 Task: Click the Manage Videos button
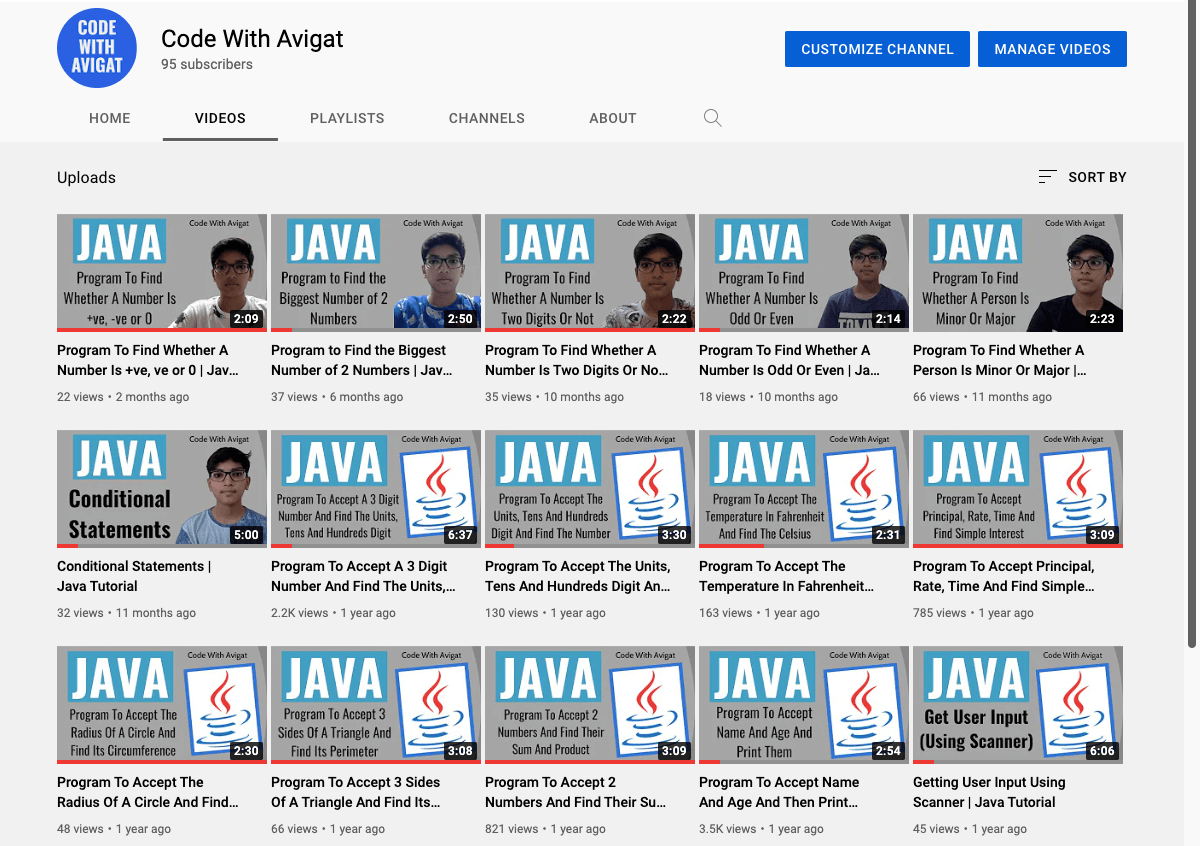[1052, 49]
